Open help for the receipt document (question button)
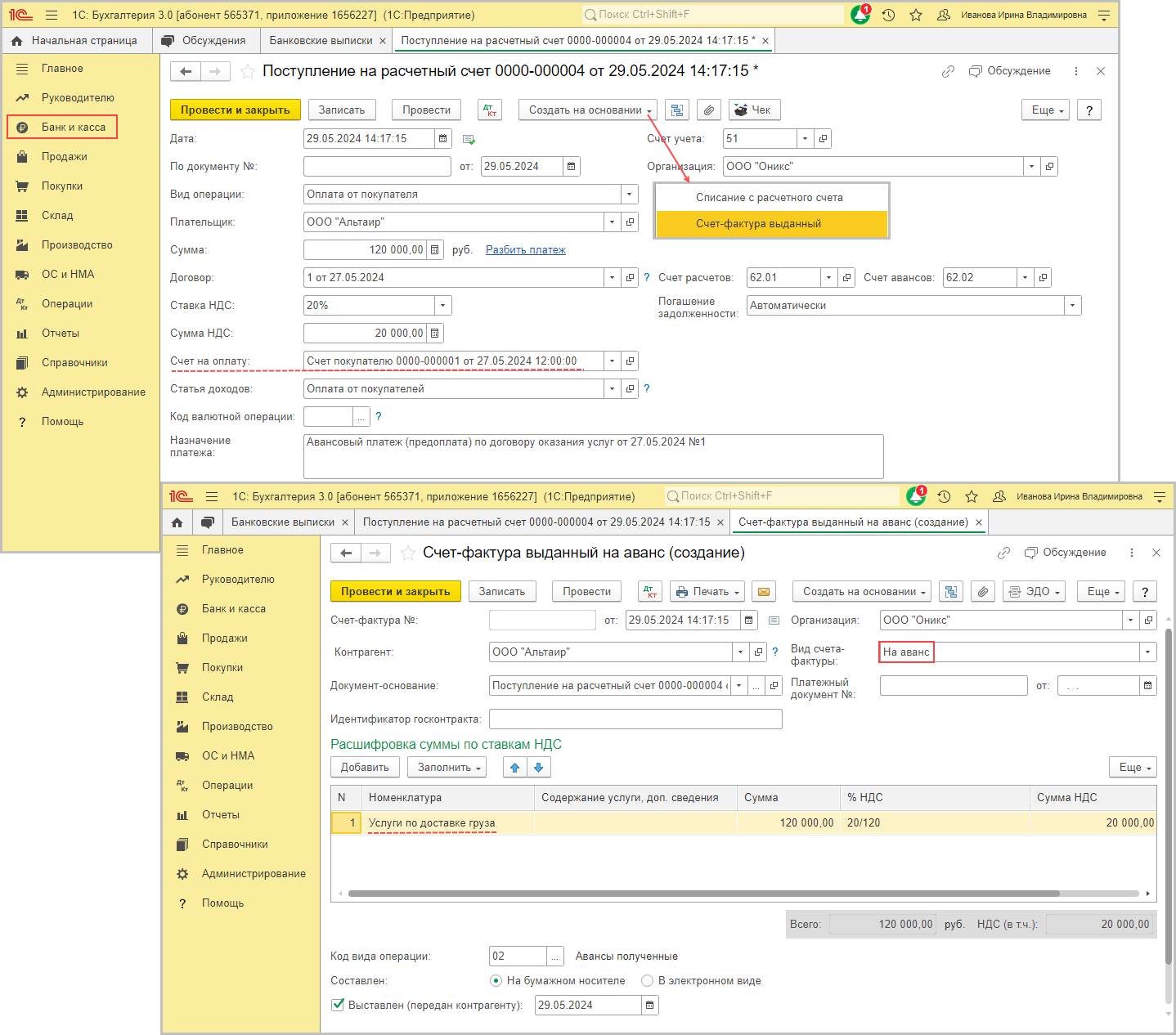The width and height of the screenshot is (1176, 1035). 1088,110
